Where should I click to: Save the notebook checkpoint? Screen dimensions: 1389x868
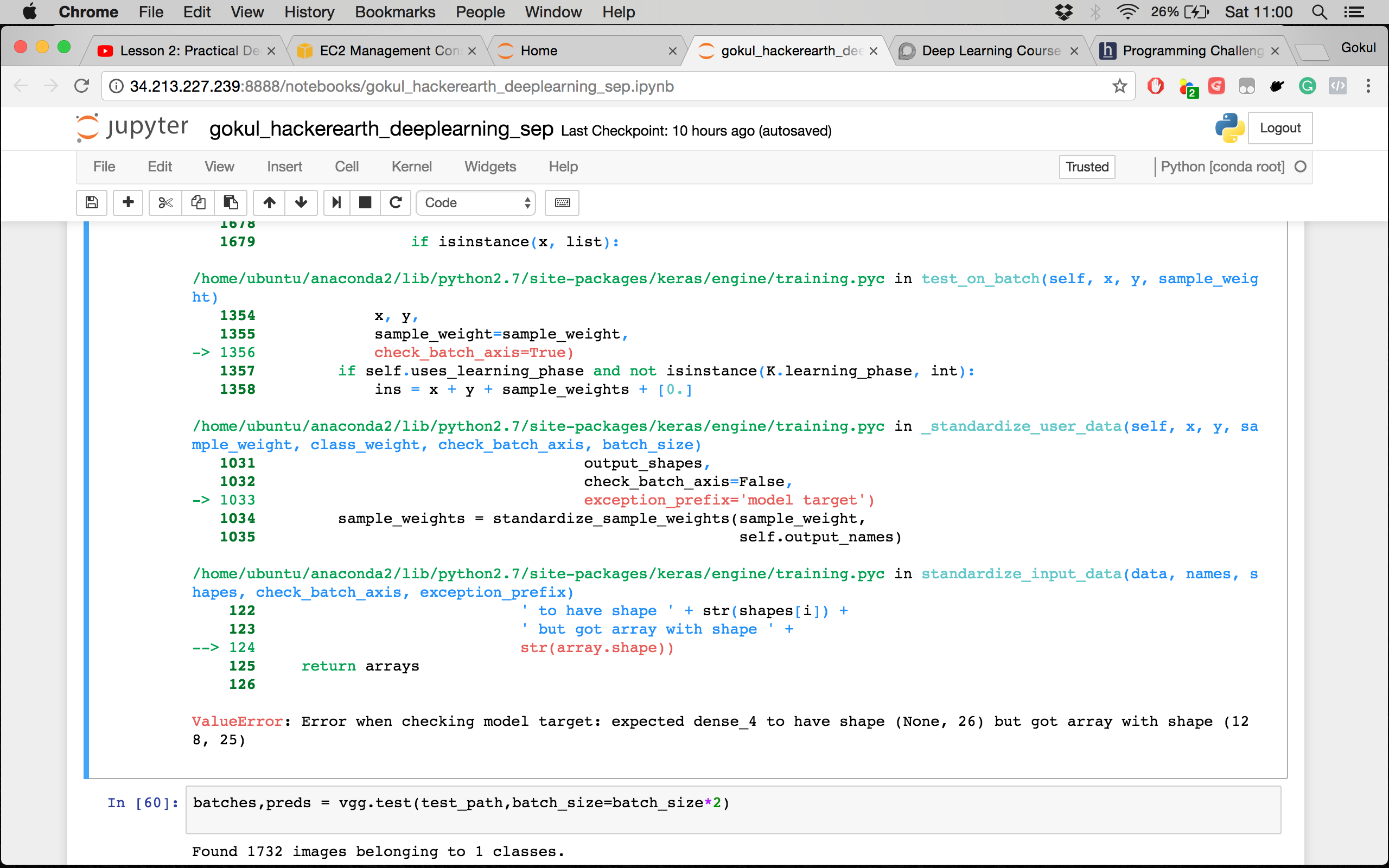(x=91, y=203)
